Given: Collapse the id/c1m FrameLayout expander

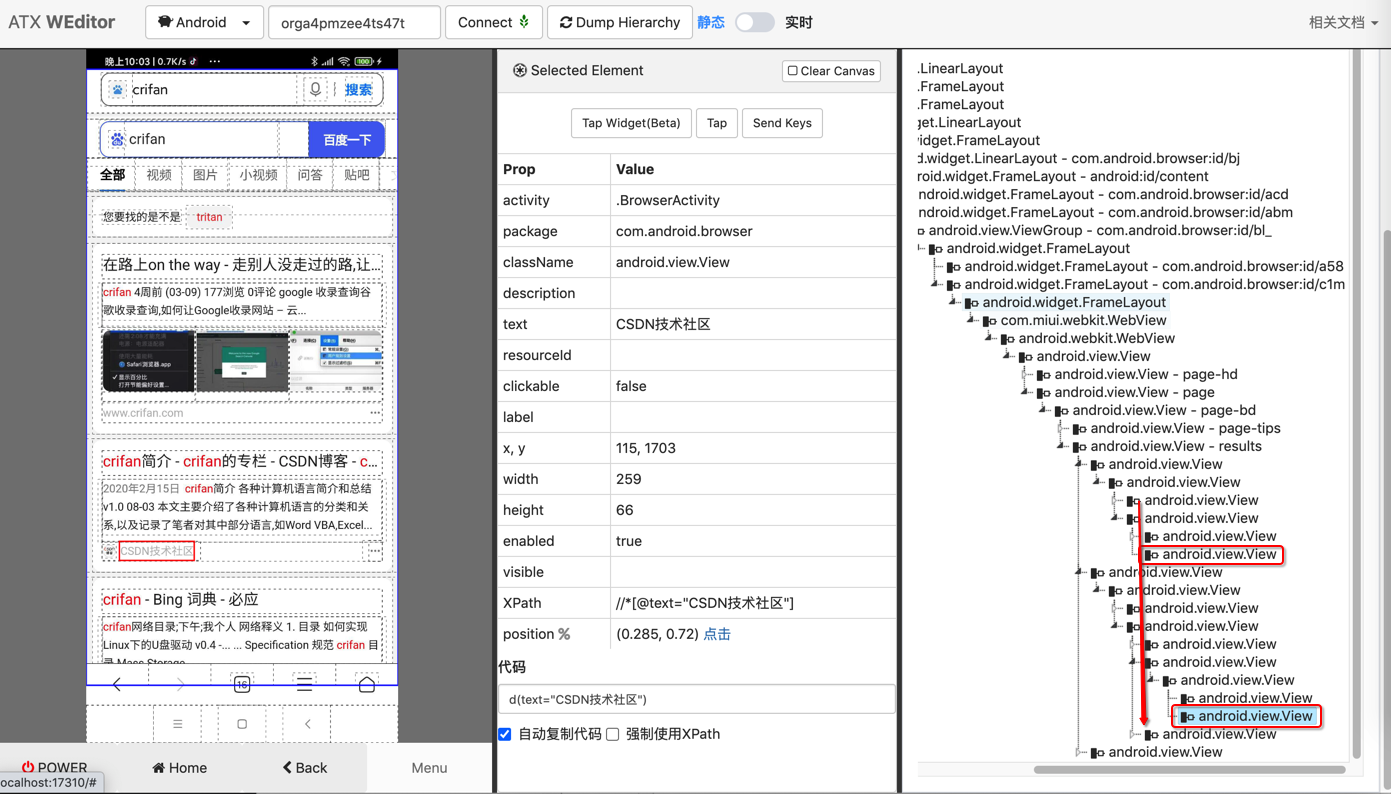Looking at the screenshot, I should [936, 284].
